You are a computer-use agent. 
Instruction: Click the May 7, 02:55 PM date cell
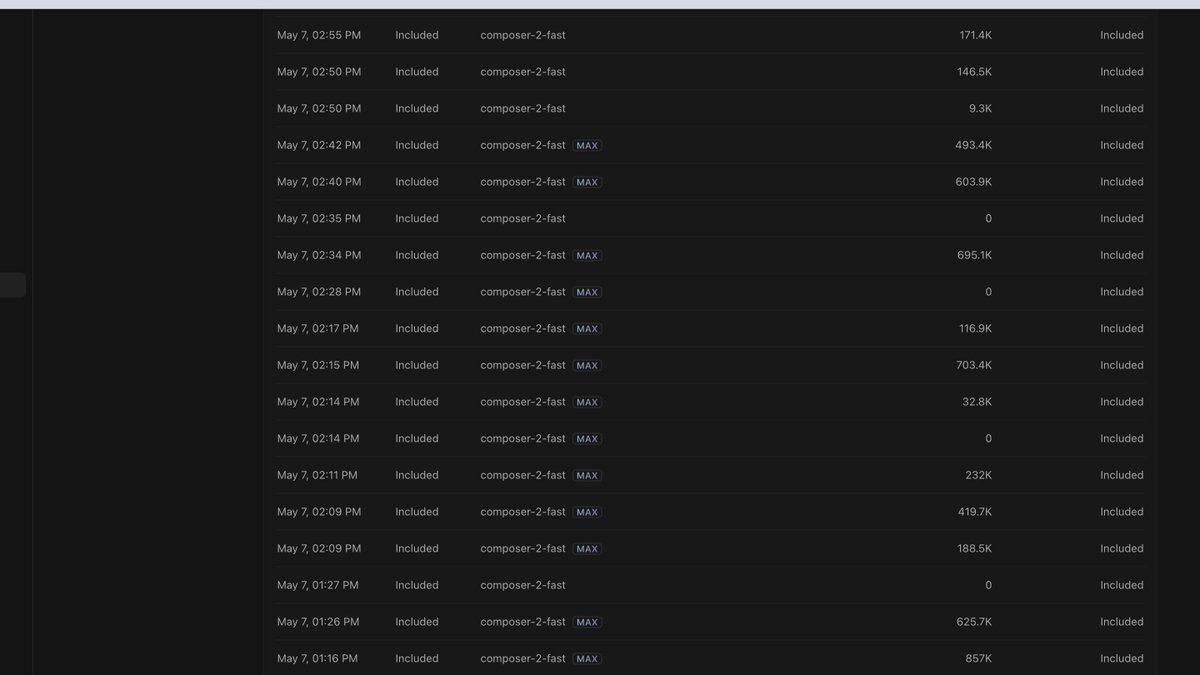click(319, 35)
